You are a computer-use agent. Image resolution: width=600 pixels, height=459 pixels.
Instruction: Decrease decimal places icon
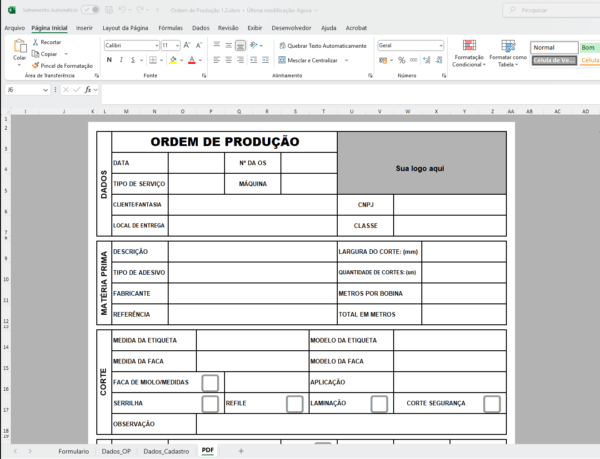[439, 60]
